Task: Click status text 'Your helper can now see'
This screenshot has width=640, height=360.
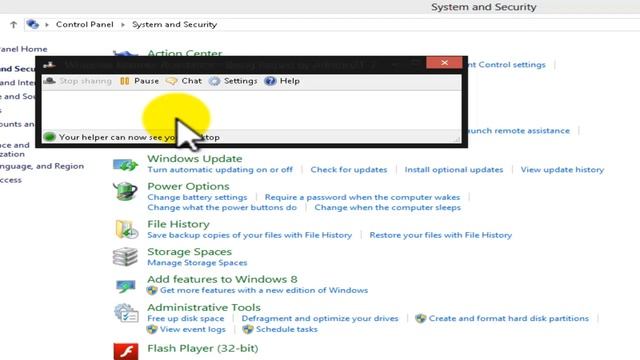Action: pyautogui.click(x=139, y=137)
